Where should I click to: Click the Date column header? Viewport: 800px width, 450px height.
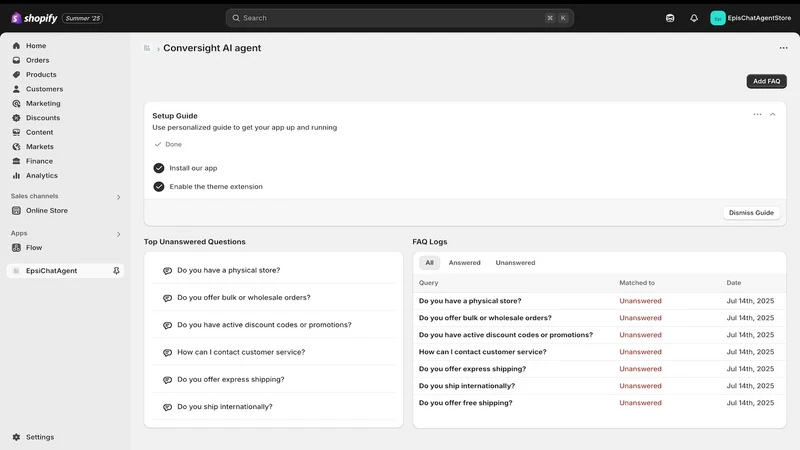(x=734, y=283)
